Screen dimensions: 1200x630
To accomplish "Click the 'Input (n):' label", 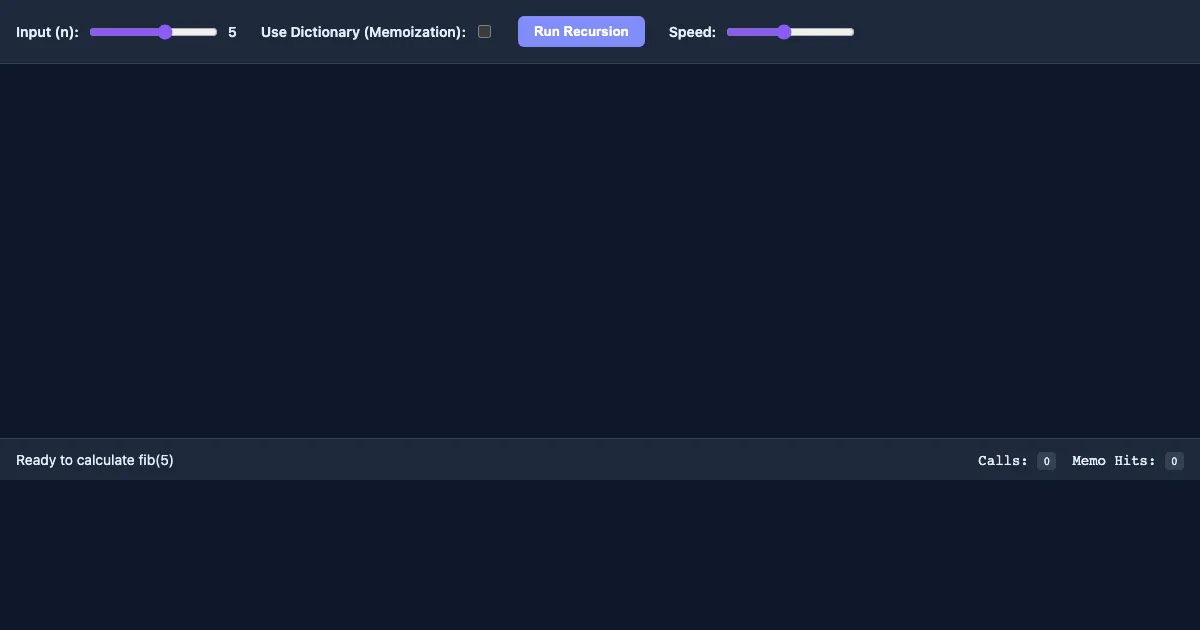I will pos(47,32).
